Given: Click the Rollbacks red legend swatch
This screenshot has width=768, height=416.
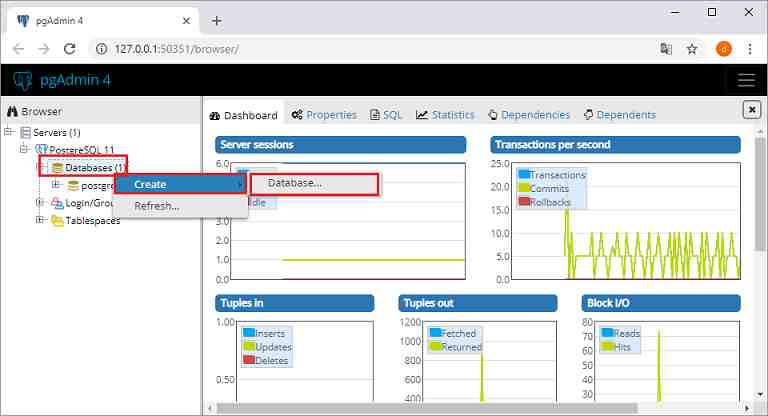Looking at the screenshot, I should point(524,201).
